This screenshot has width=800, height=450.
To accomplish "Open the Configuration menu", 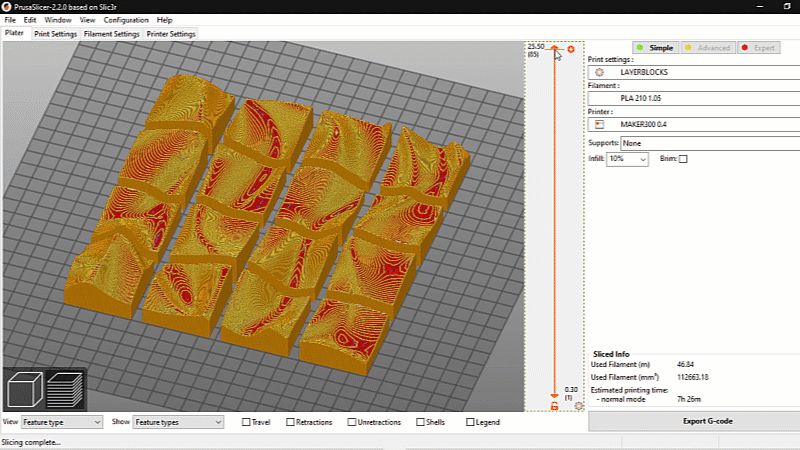I will [x=126, y=20].
